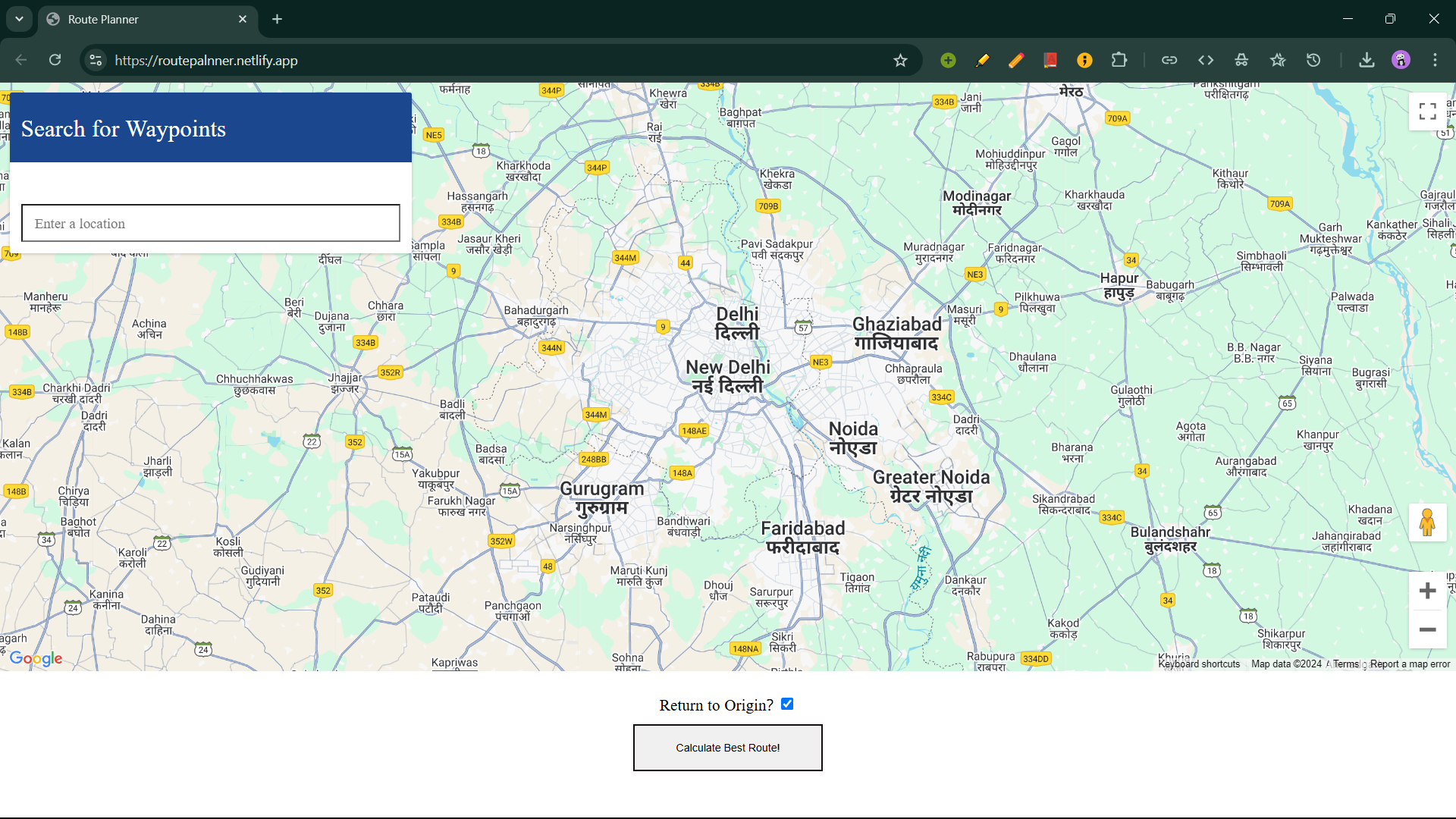The image size is (1456, 819).
Task: Uncheck the Return to Origin checkbox
Action: (x=787, y=704)
